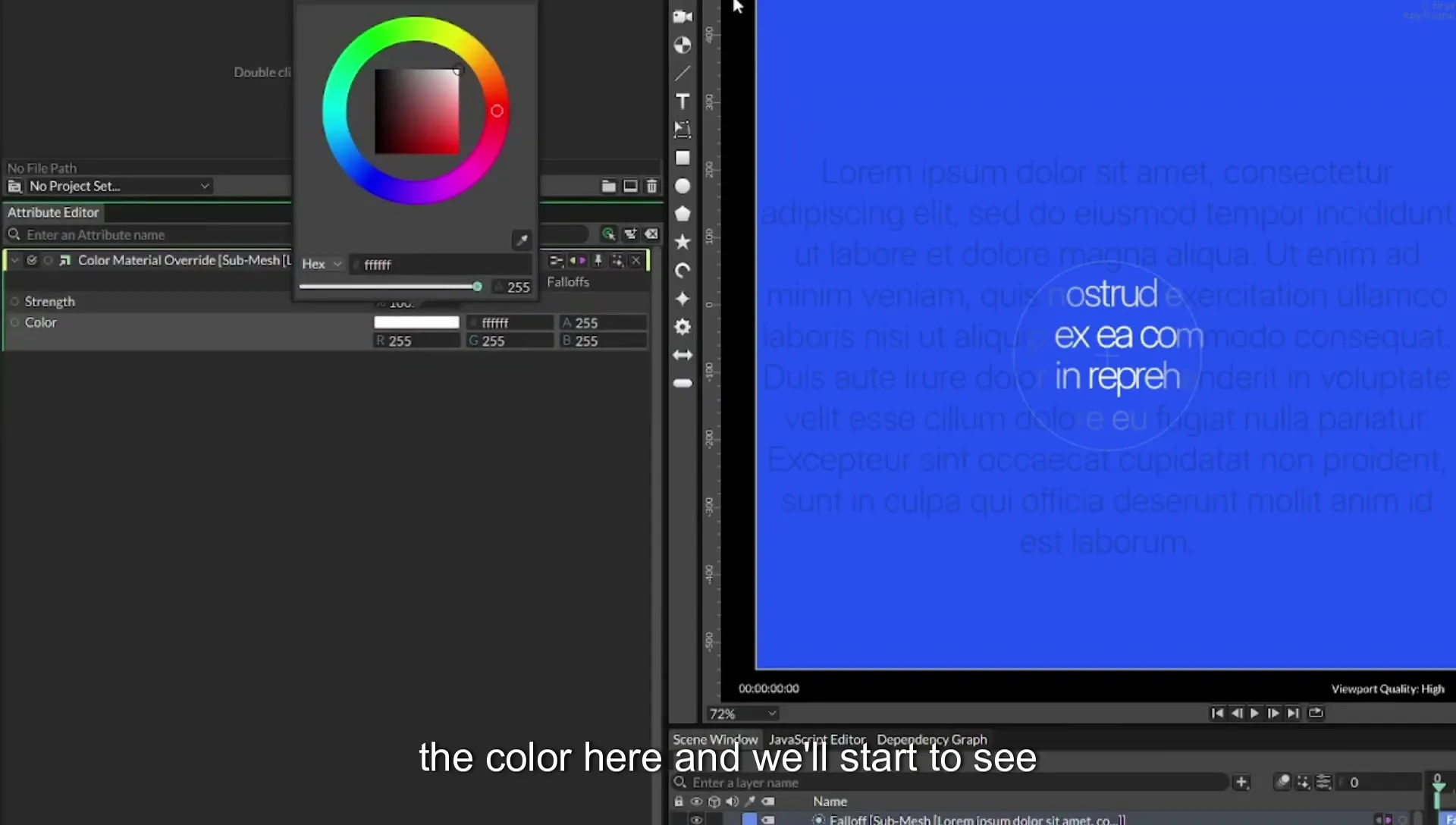Jump to first frame button
Viewport: 1456px width, 825px height.
(x=1217, y=713)
